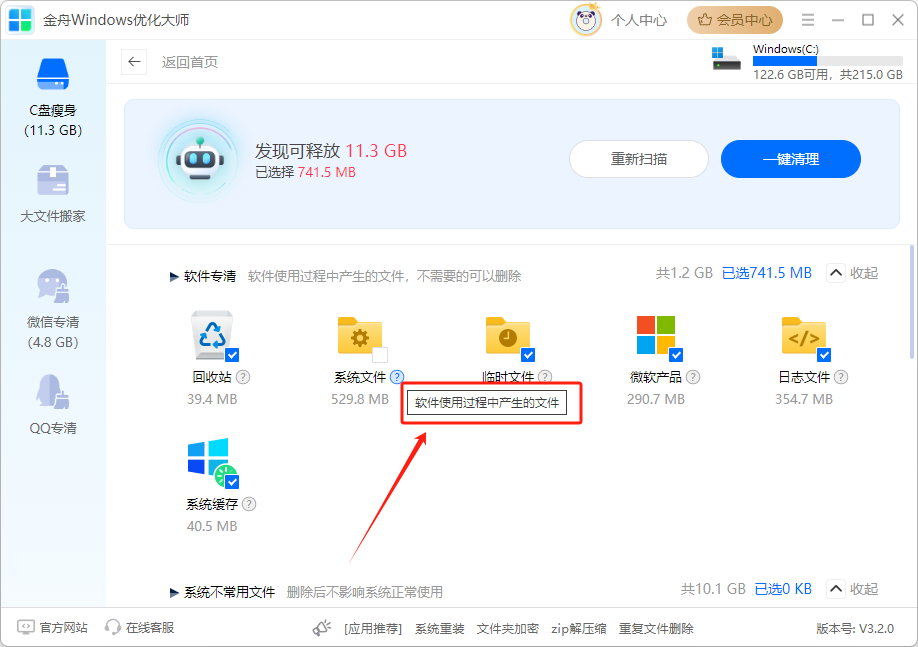Click the 共1.2 GB total text
The width and height of the screenshot is (918, 647).
point(684,273)
